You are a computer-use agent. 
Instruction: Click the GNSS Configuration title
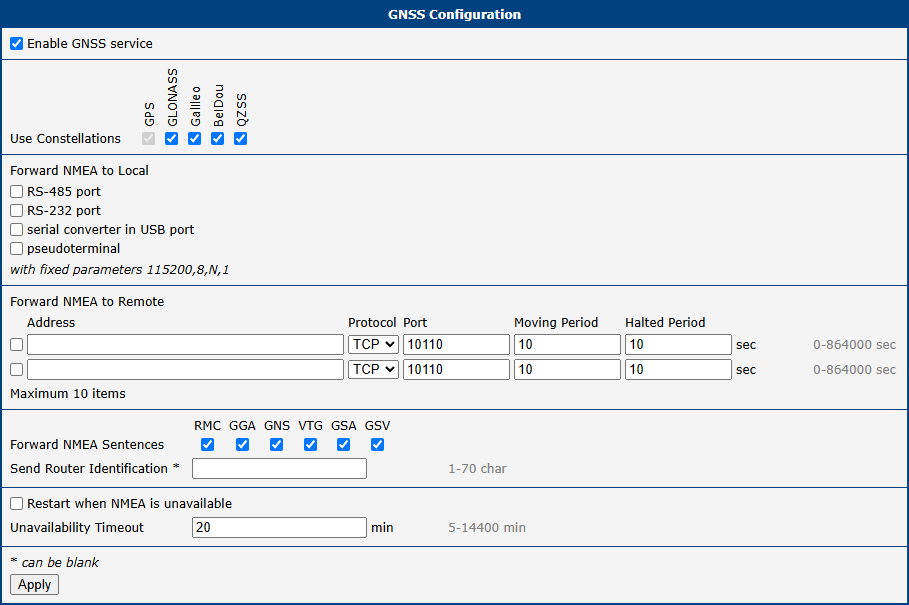pos(454,14)
